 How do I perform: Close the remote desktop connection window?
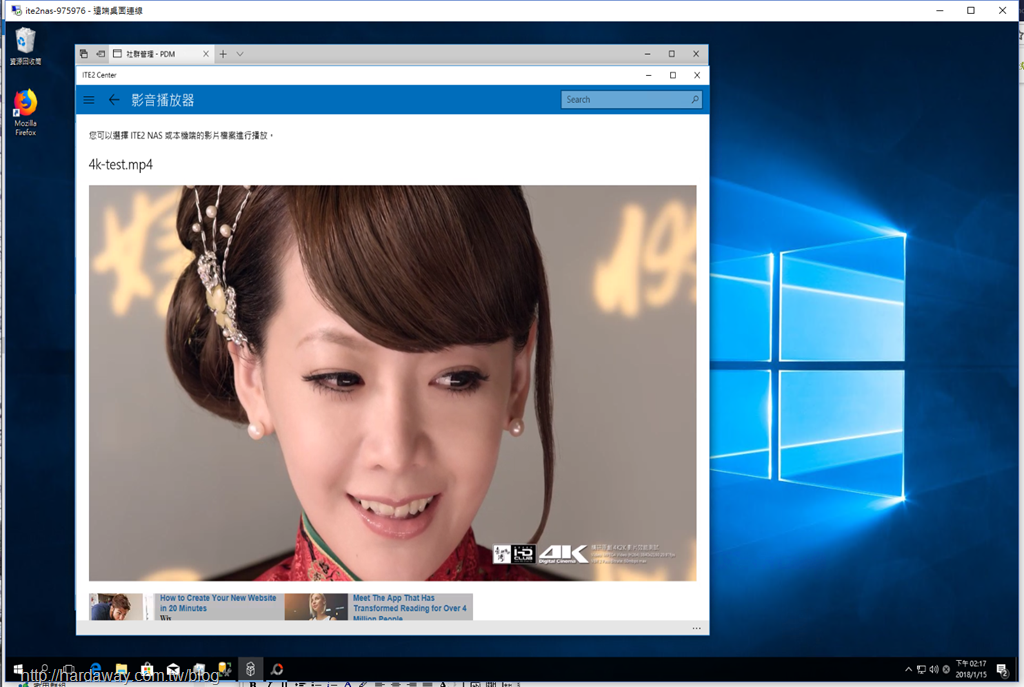(x=1002, y=10)
